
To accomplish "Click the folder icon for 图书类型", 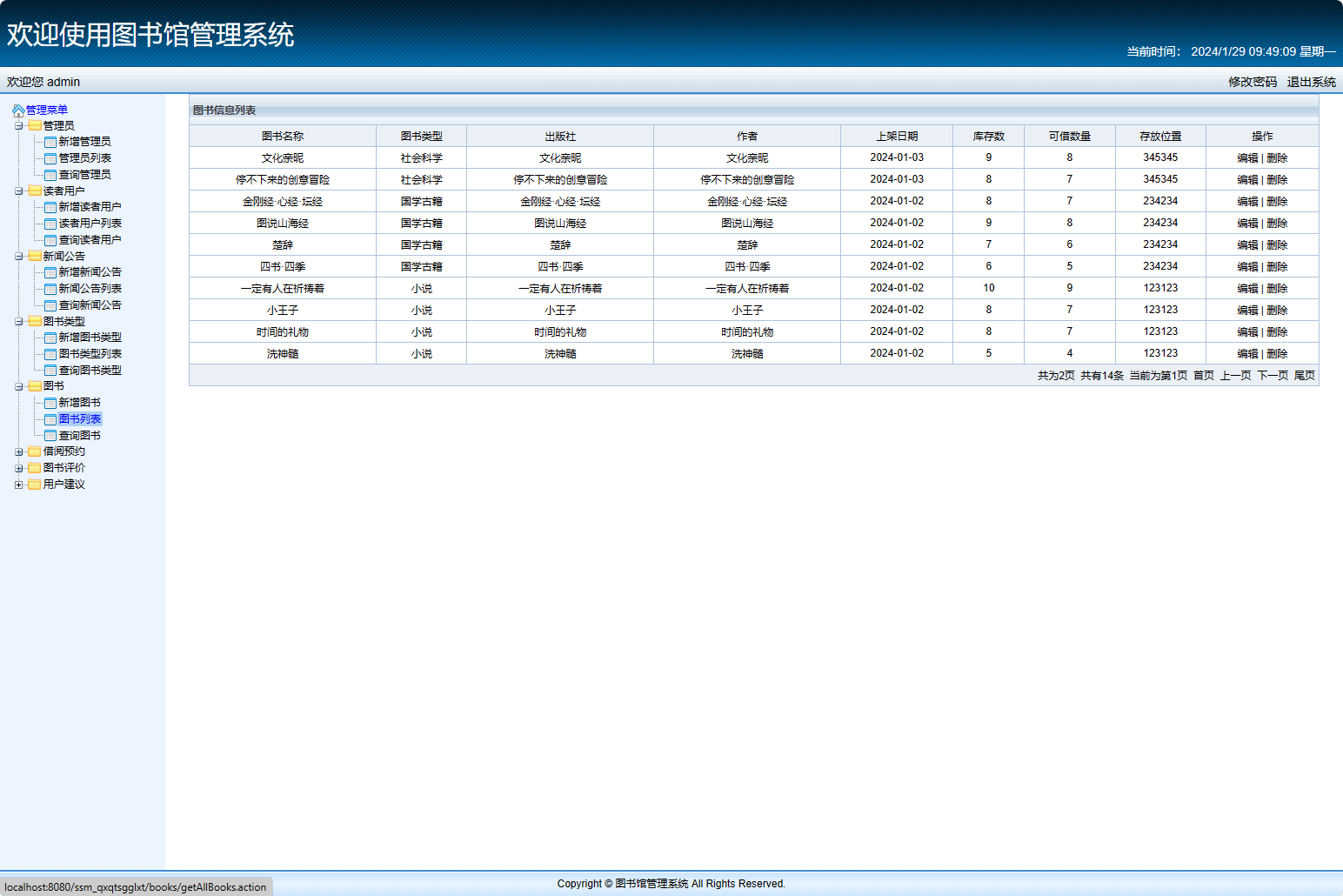I will [35, 322].
